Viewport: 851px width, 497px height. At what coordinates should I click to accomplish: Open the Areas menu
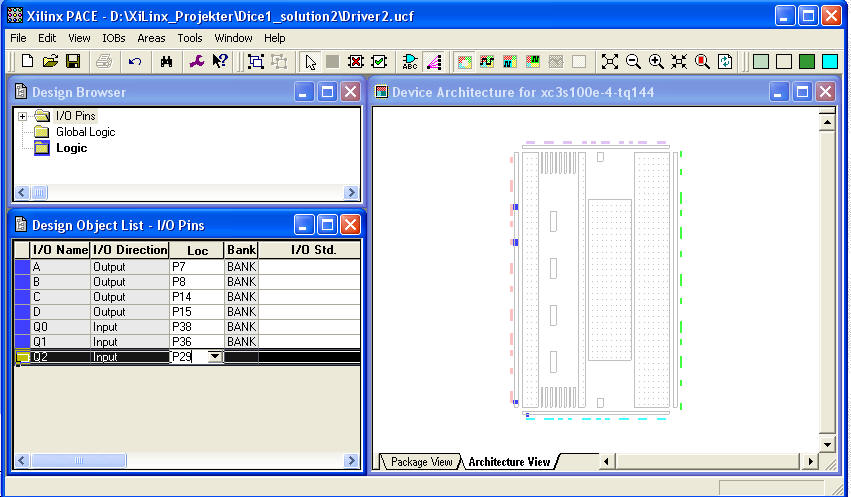[x=151, y=38]
